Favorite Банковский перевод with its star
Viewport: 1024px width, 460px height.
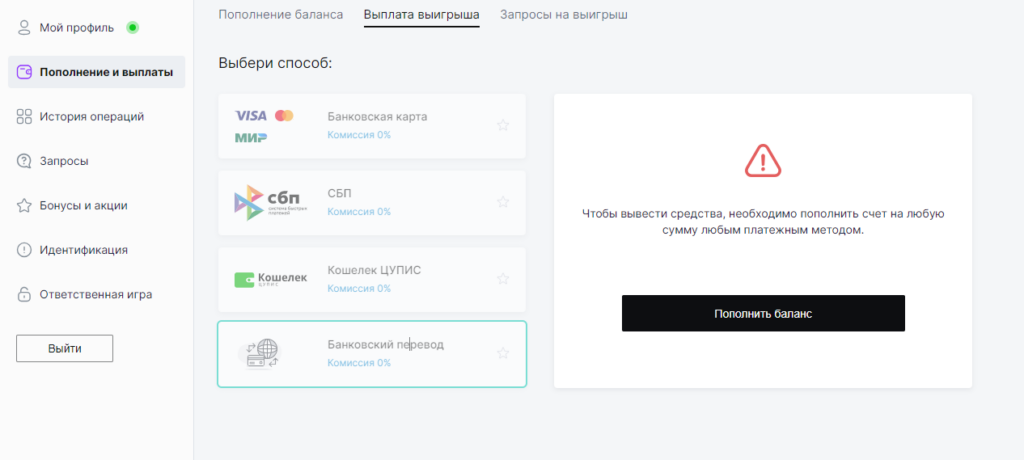(503, 353)
